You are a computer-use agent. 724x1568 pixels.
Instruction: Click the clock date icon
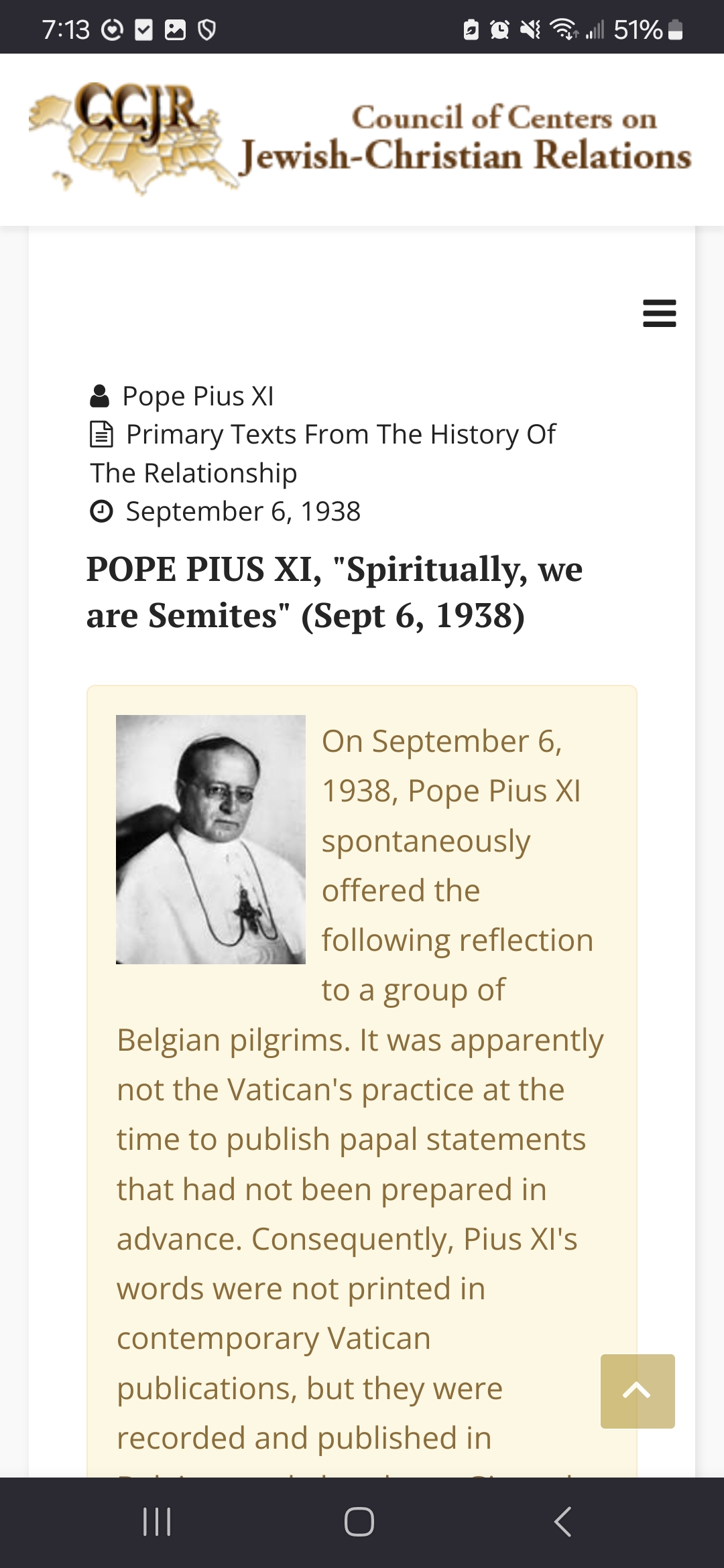tap(101, 511)
